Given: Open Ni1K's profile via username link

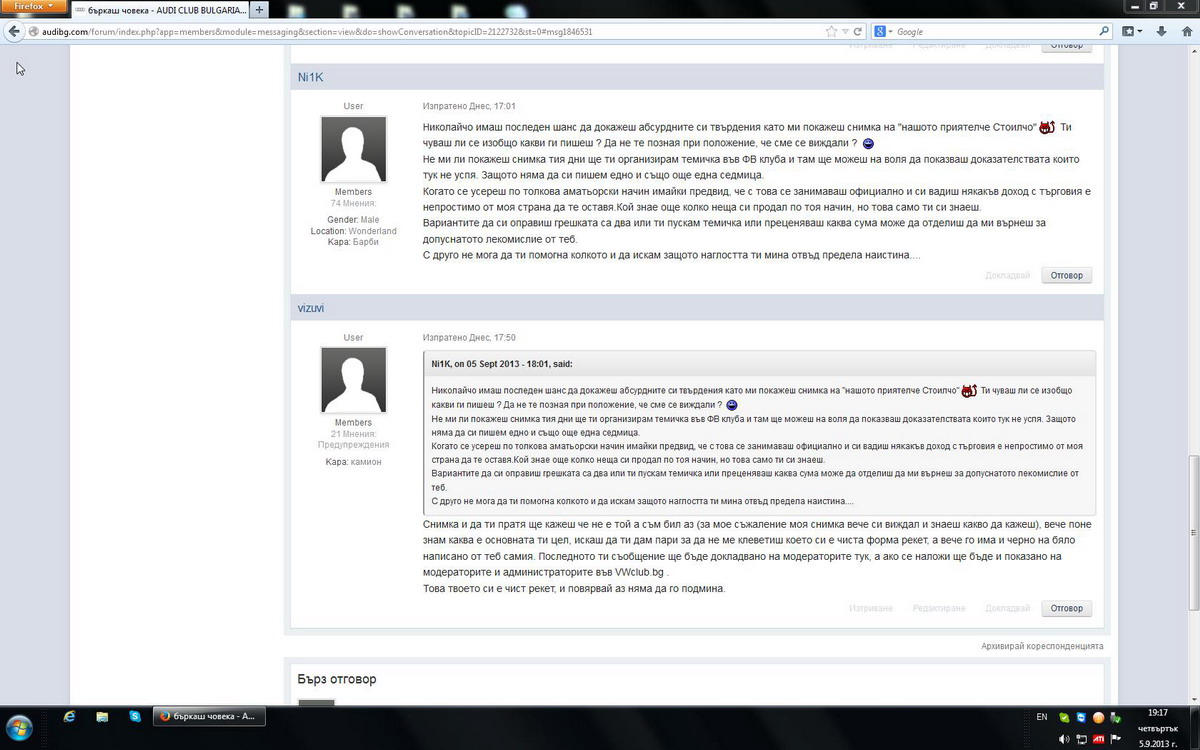Looking at the screenshot, I should [310, 77].
